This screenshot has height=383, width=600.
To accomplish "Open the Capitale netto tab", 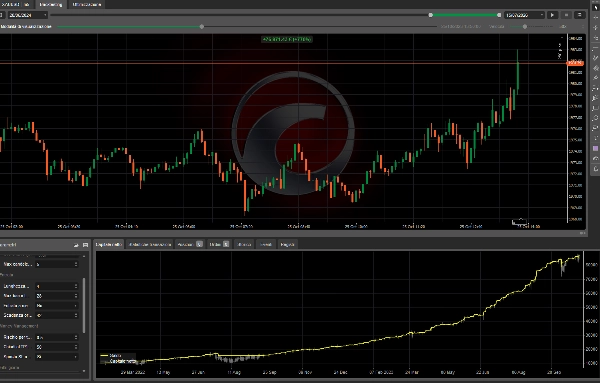I will point(109,244).
